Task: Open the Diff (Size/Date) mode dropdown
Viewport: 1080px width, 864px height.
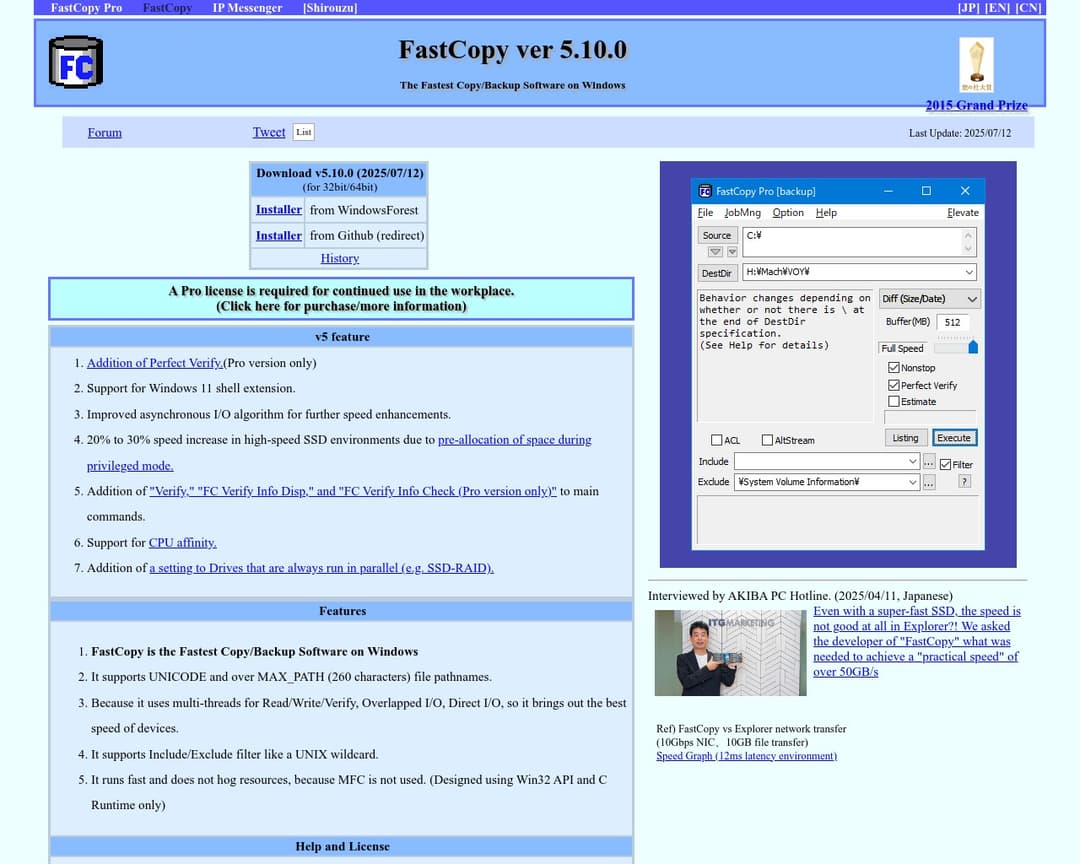Action: [x=929, y=298]
